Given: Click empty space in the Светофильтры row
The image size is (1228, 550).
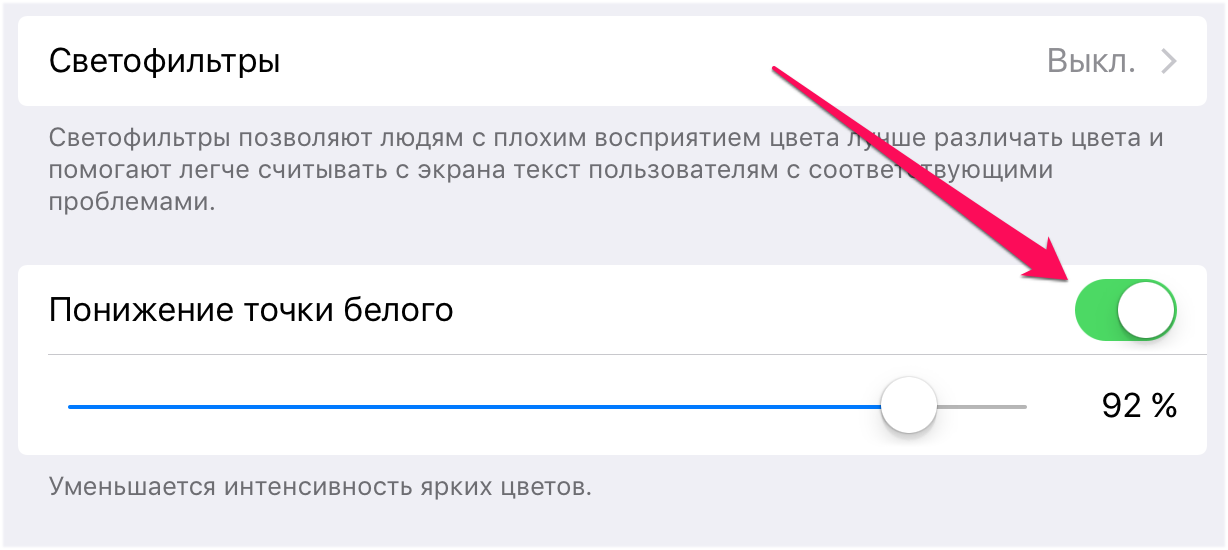Looking at the screenshot, I should click(x=650, y=62).
